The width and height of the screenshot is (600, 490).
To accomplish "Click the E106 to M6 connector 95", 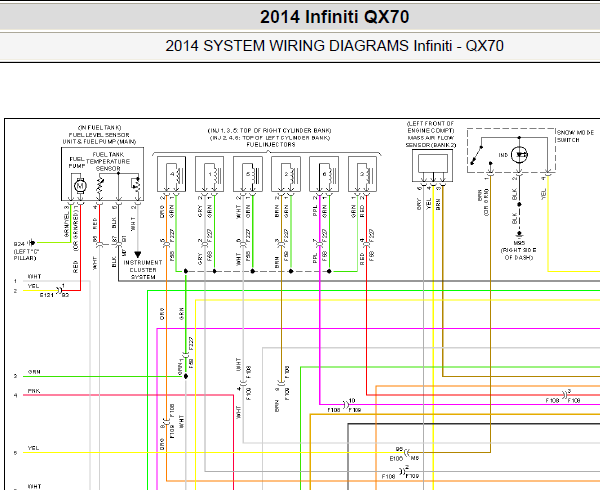I will [x=406, y=453].
